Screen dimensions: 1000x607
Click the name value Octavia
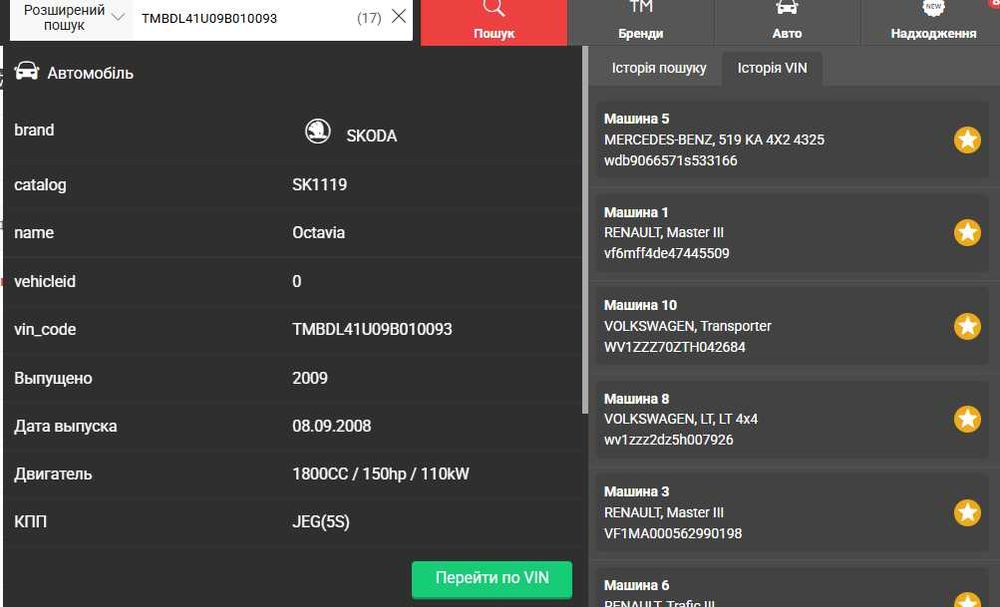point(318,233)
